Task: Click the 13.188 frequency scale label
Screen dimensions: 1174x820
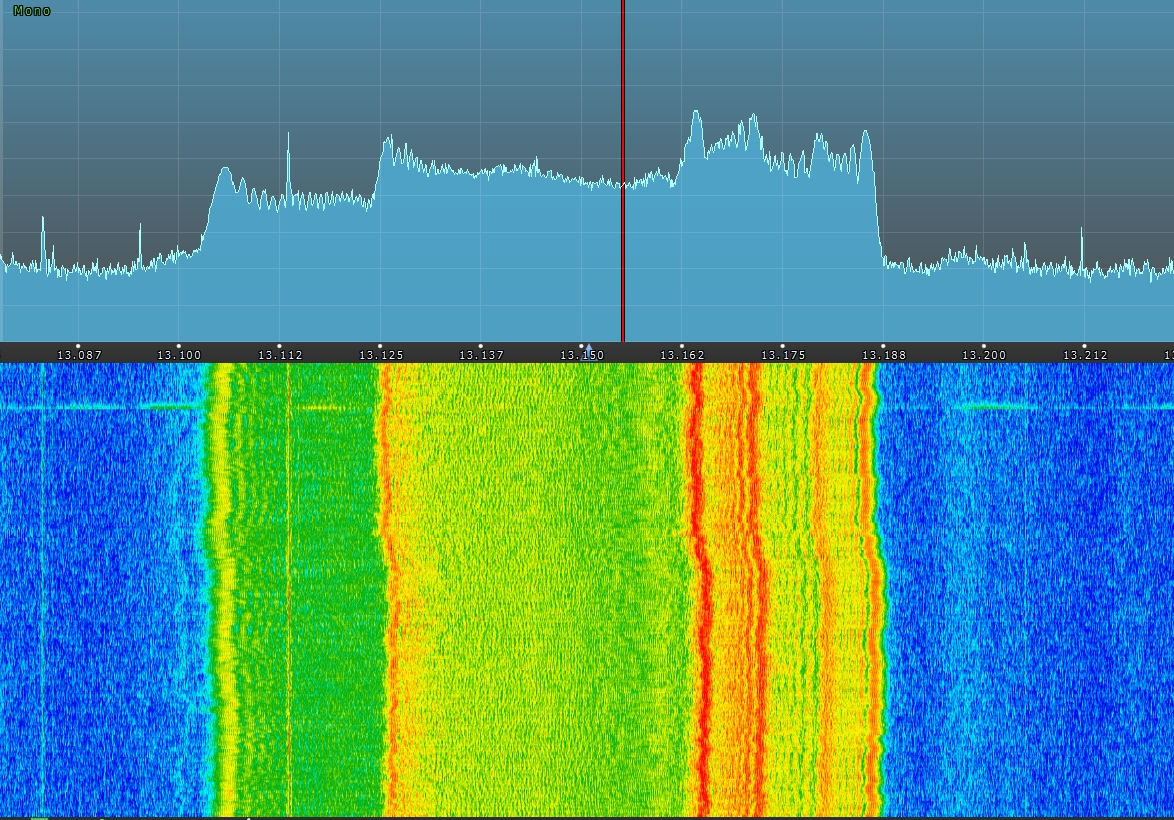Action: click(884, 355)
